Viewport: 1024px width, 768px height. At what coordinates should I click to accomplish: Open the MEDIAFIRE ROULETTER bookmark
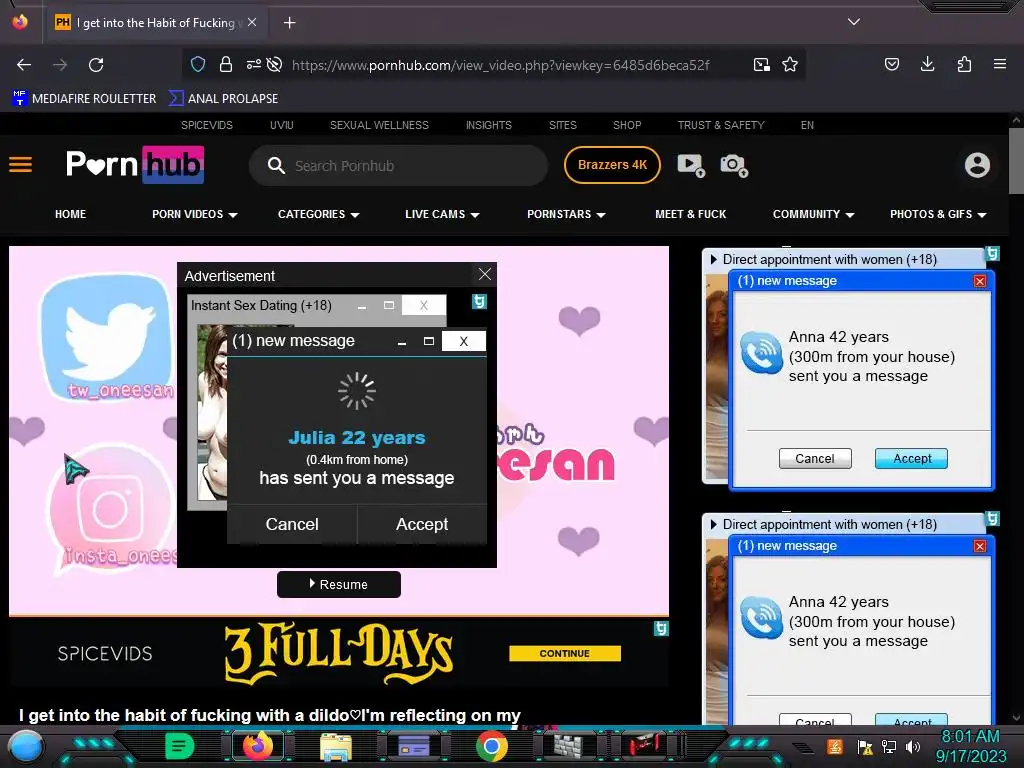coord(84,99)
